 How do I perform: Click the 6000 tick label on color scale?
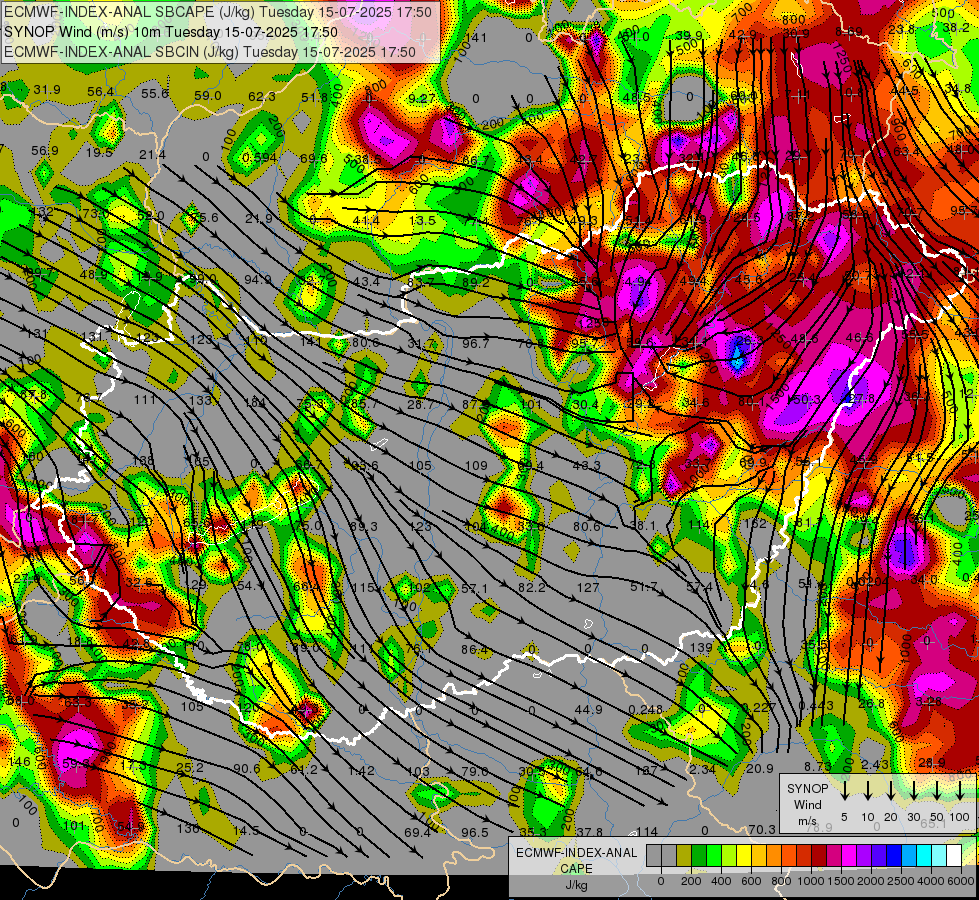tap(961, 881)
